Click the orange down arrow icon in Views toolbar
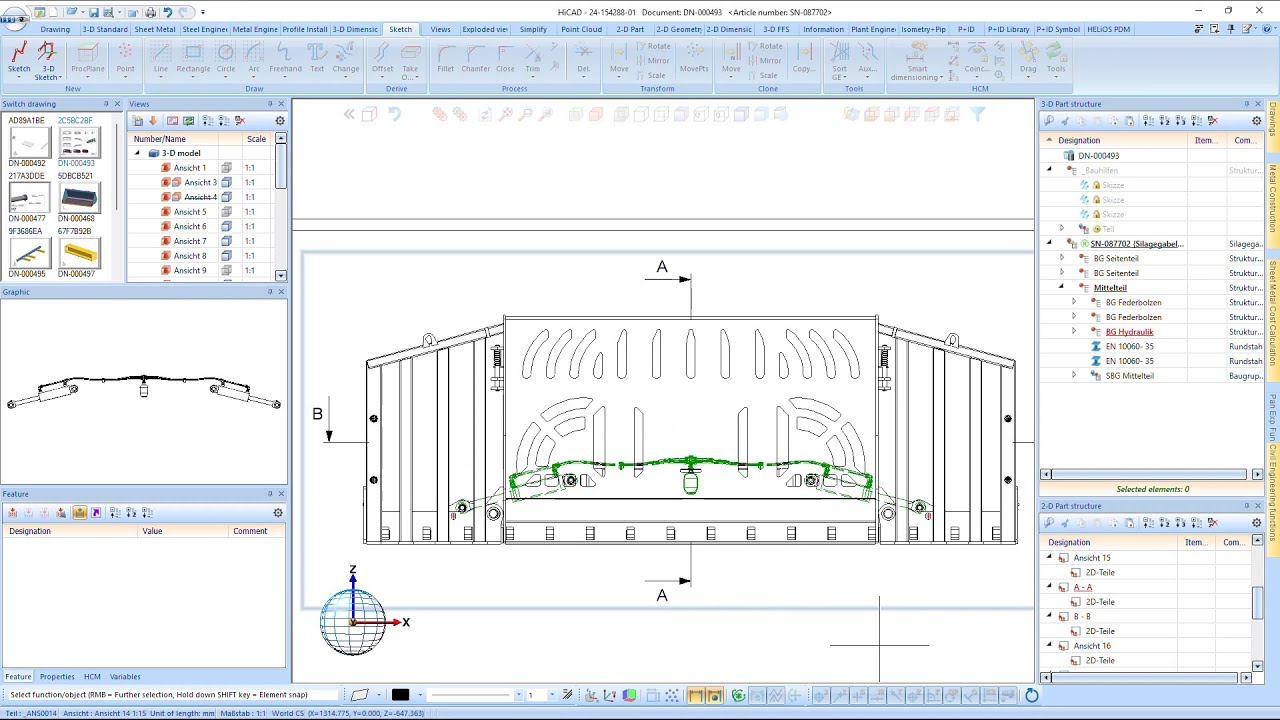This screenshot has width=1280, height=720. coord(153,121)
